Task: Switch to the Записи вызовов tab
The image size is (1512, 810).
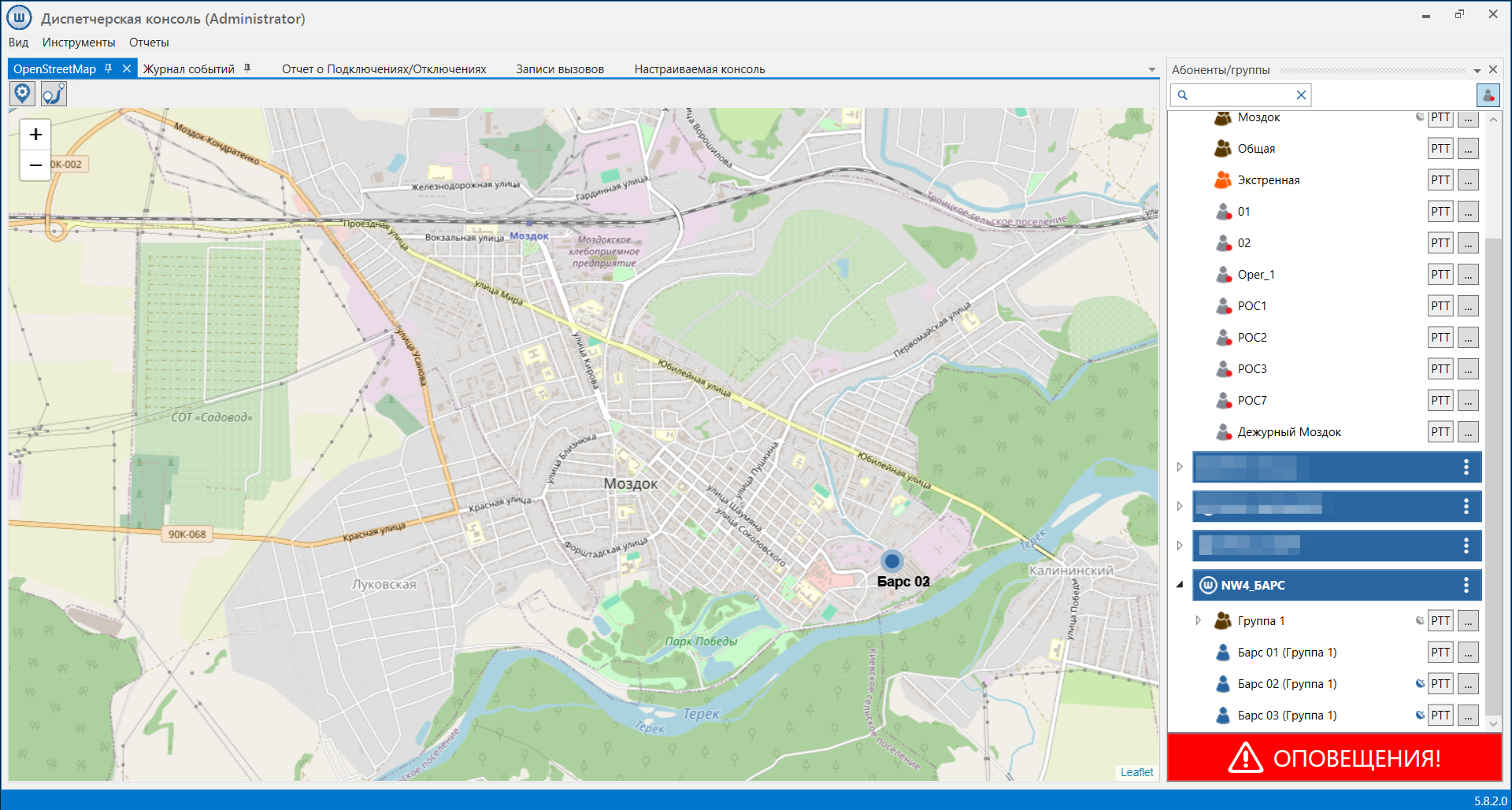Action: click(560, 69)
